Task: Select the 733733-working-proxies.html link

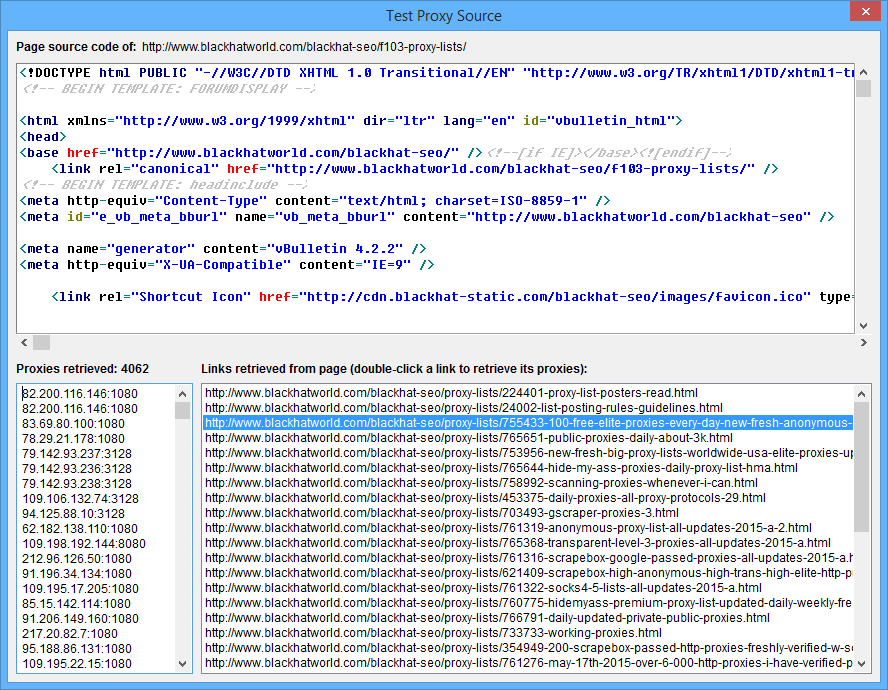Action: 433,633
